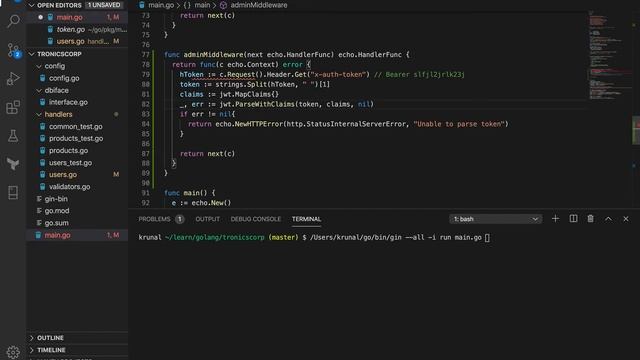The width and height of the screenshot is (640, 360).
Task: Click the main package breadcrumb segment
Action: point(202,5)
